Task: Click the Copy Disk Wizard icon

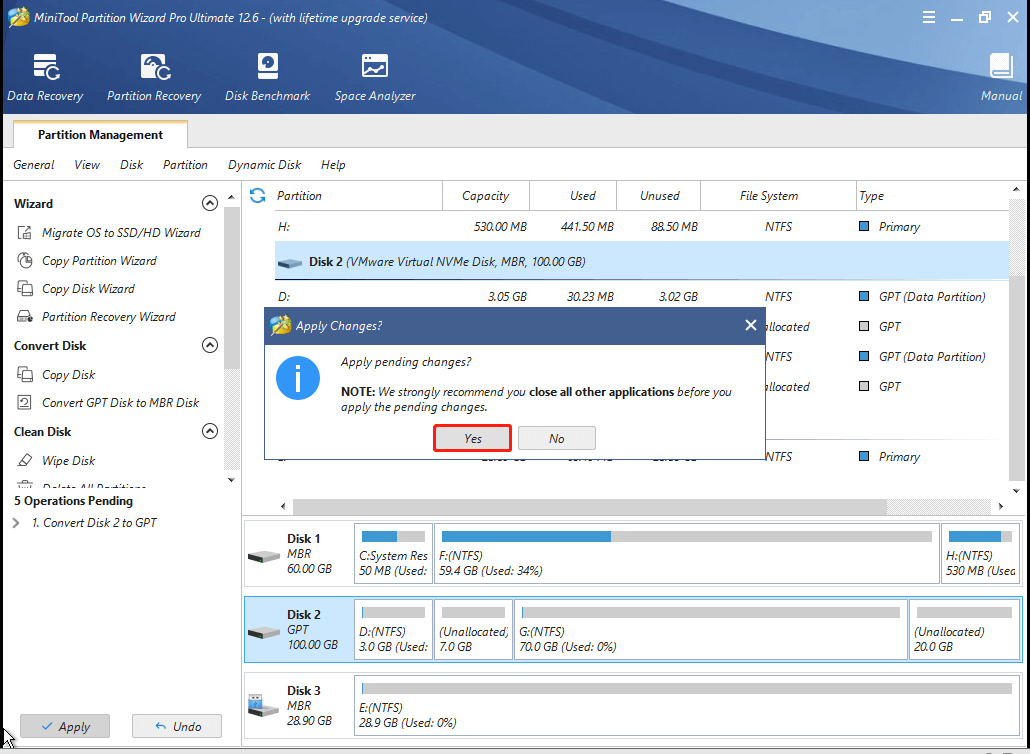Action: tap(24, 288)
